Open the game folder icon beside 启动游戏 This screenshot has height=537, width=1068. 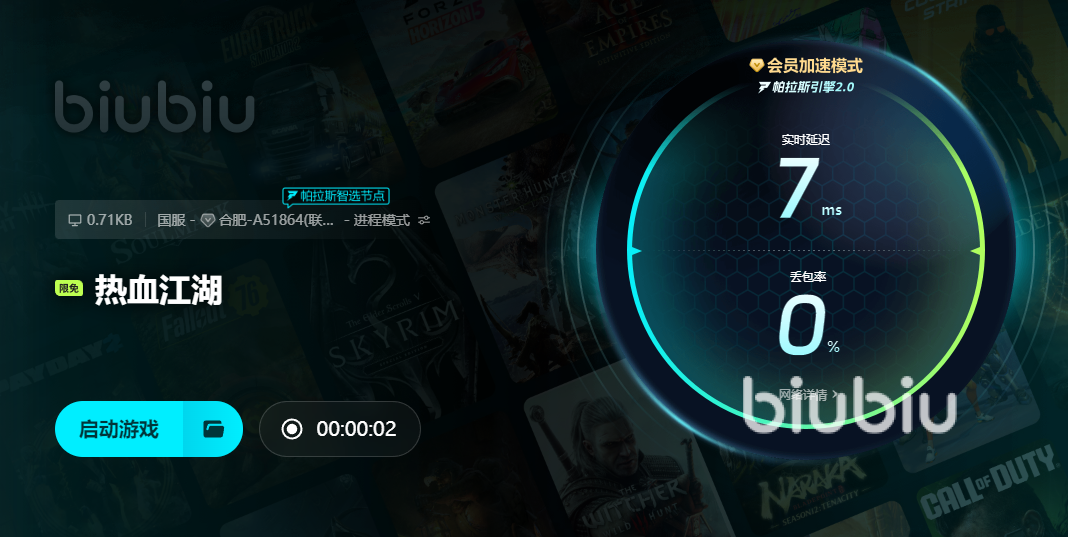pyautogui.click(x=213, y=429)
